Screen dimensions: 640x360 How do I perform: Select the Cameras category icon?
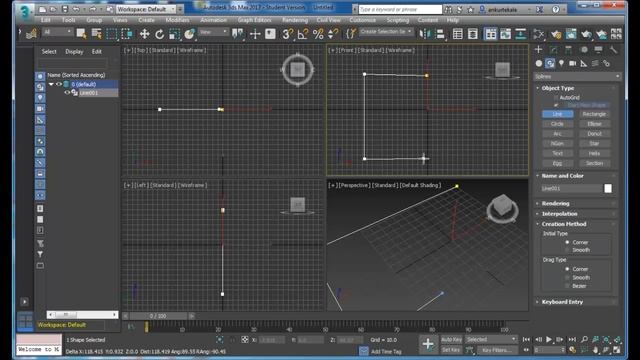pyautogui.click(x=573, y=63)
